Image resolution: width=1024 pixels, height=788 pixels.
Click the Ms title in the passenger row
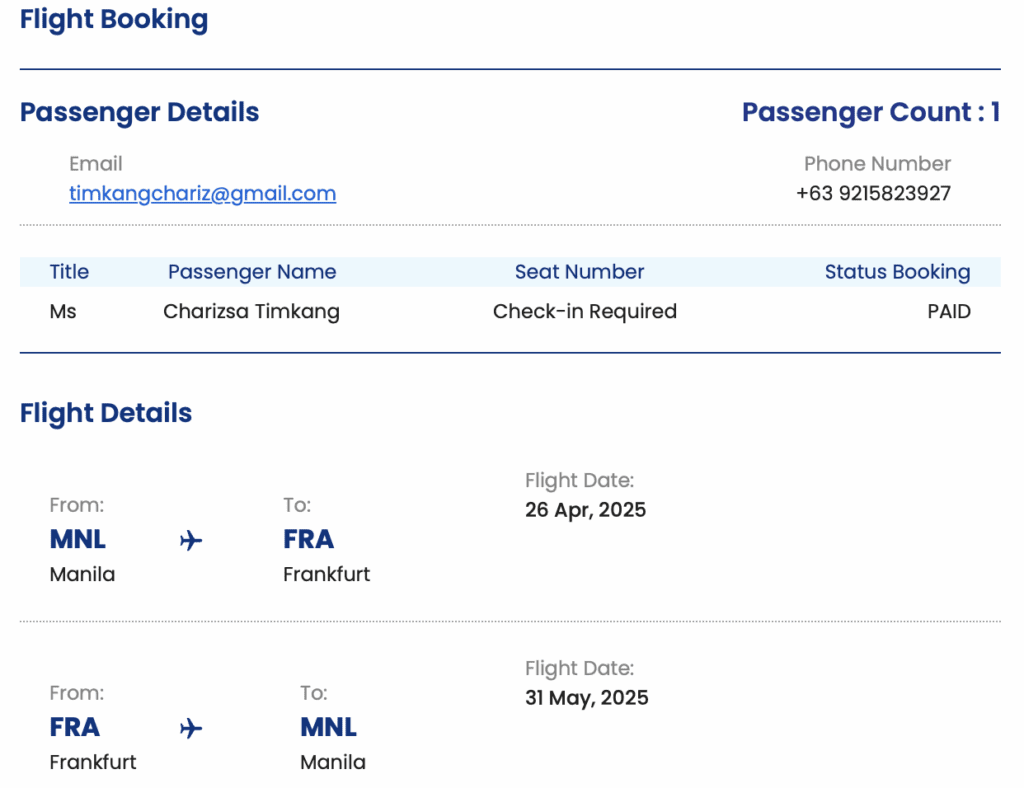[x=63, y=311]
